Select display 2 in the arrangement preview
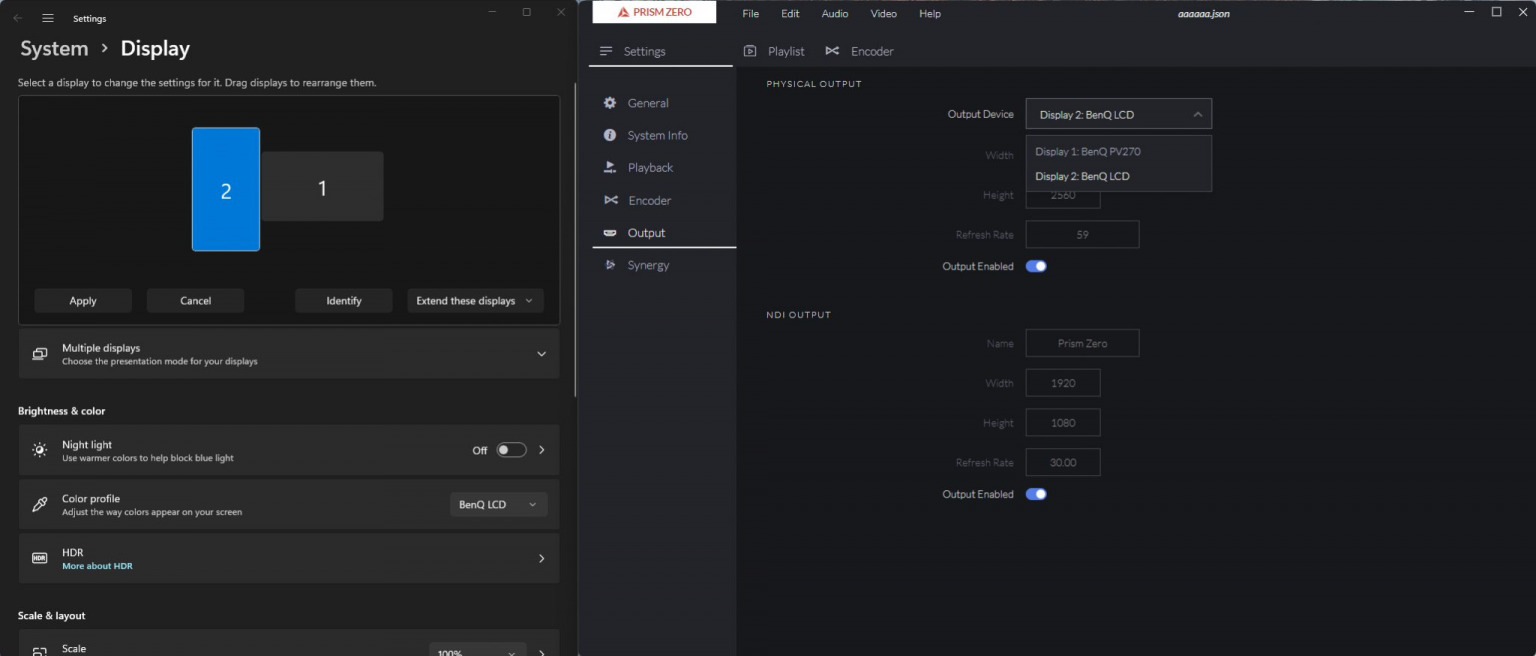 pyautogui.click(x=226, y=190)
